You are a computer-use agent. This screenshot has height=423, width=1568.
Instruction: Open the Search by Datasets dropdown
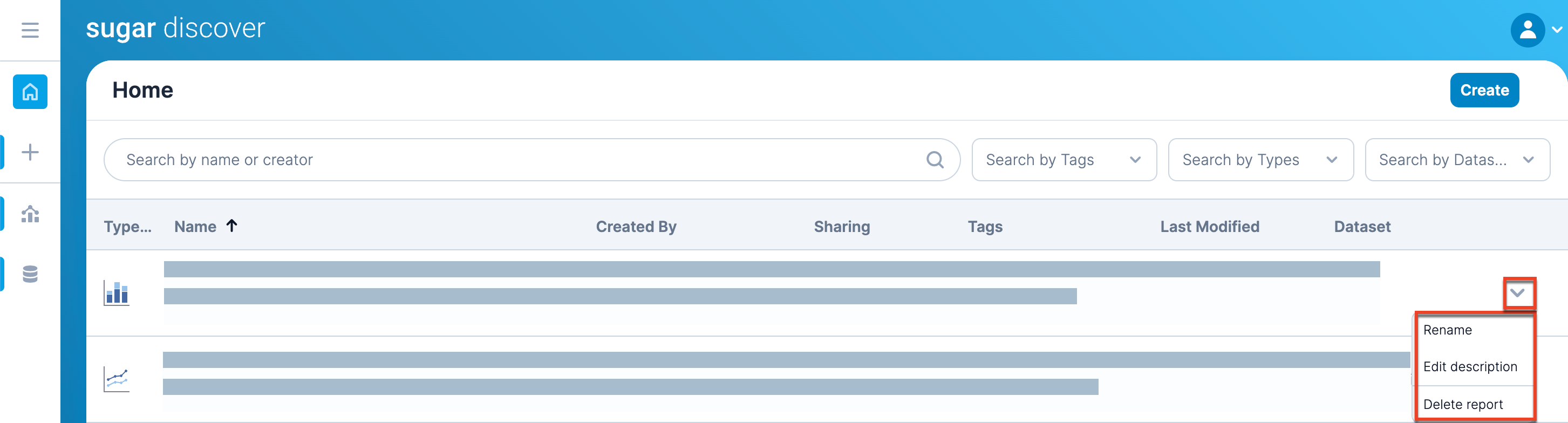[x=1457, y=160]
